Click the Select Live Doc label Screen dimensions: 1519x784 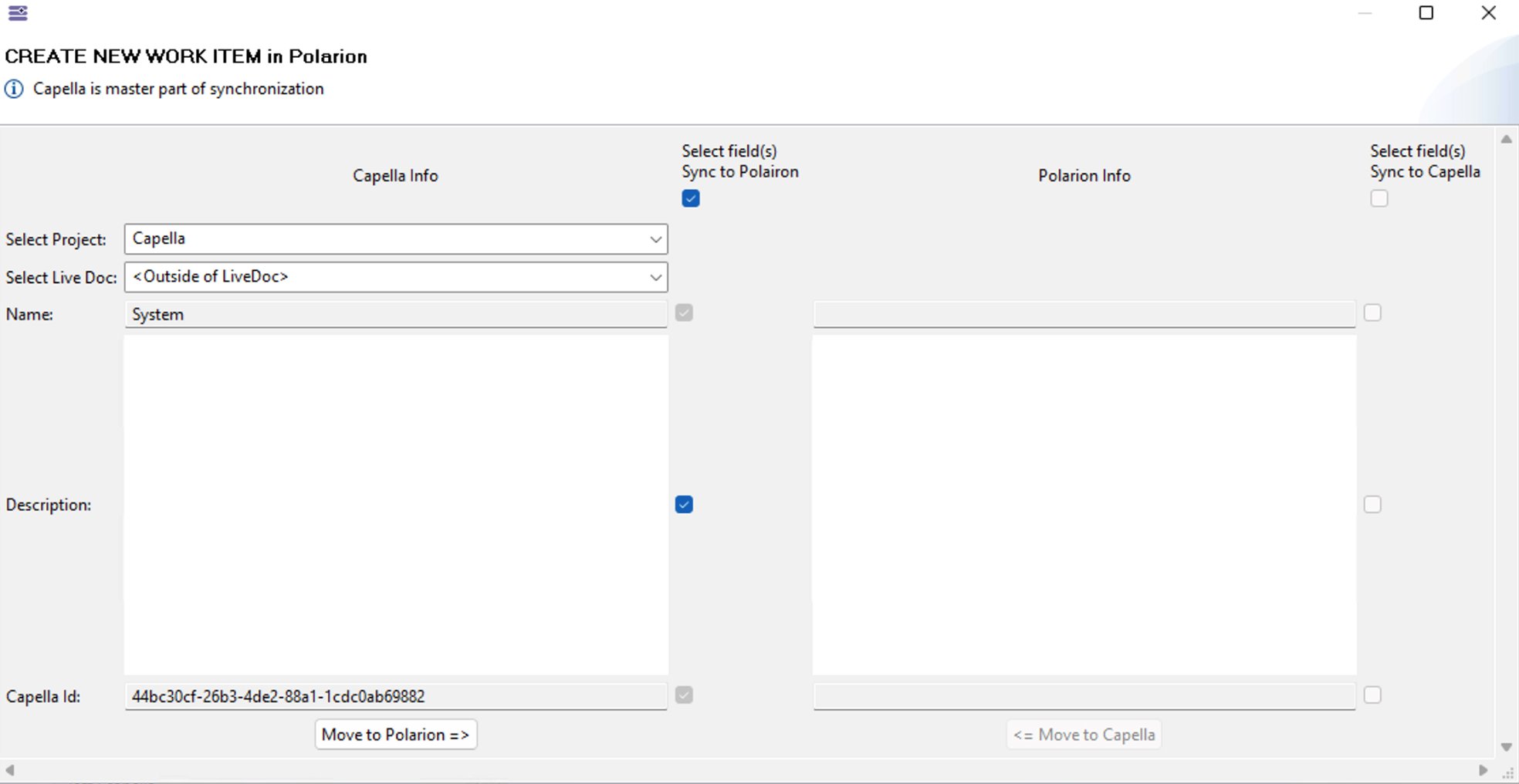pyautogui.click(x=61, y=278)
